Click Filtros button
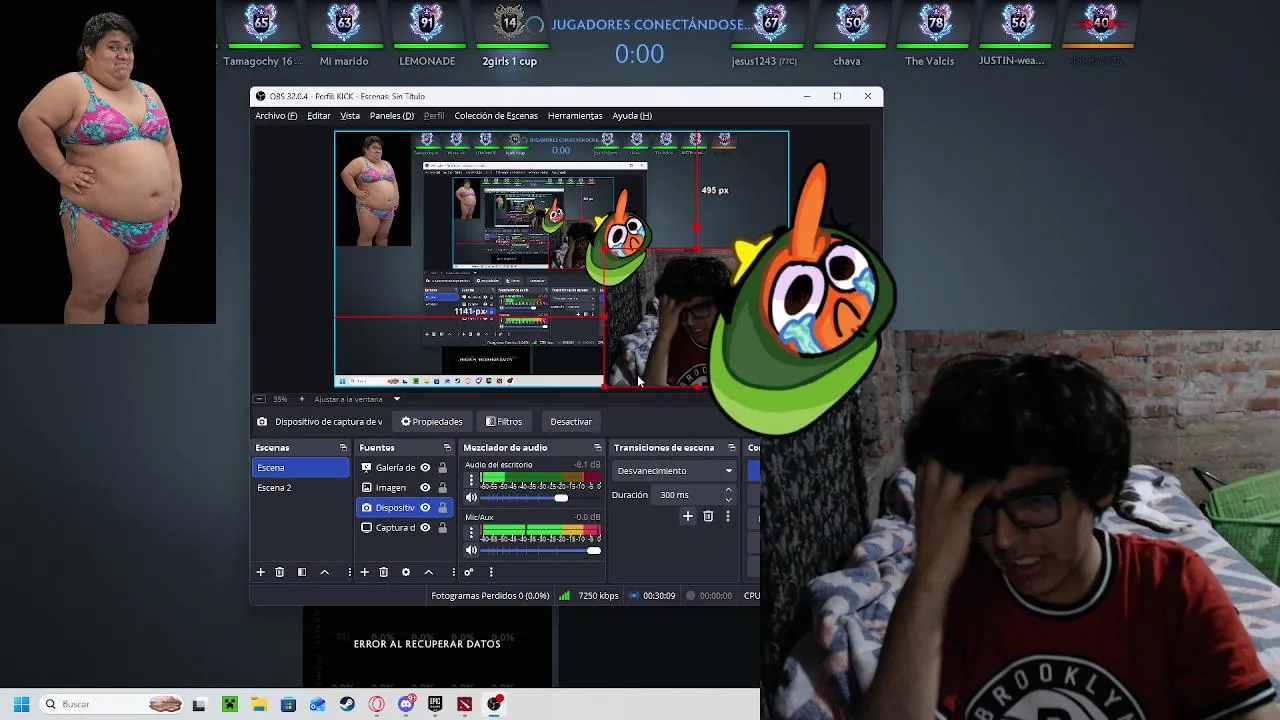1280x720 pixels. coord(504,422)
